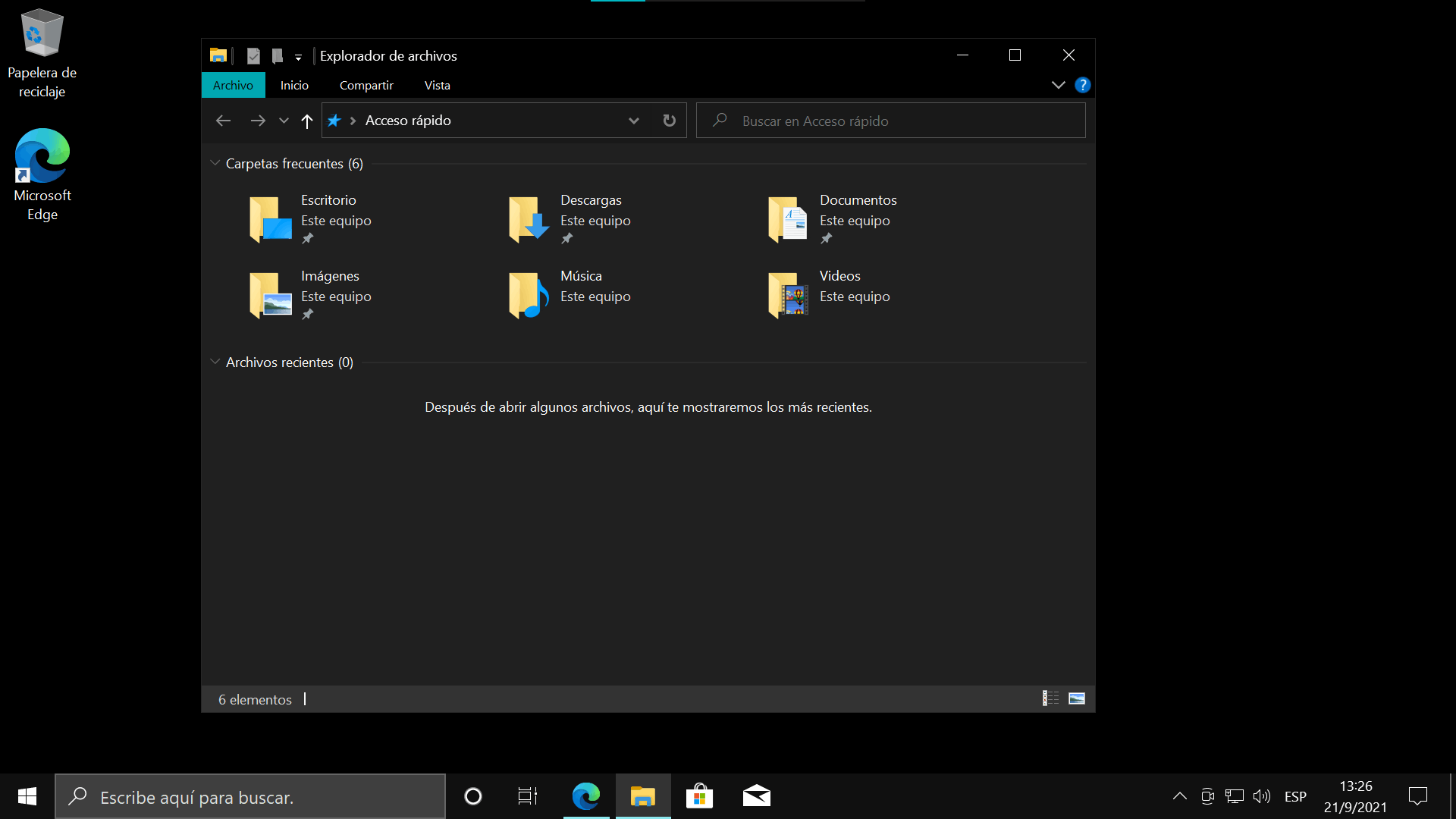Click the refresh icon in the address bar
Screen dimensions: 1456x819
(x=669, y=121)
